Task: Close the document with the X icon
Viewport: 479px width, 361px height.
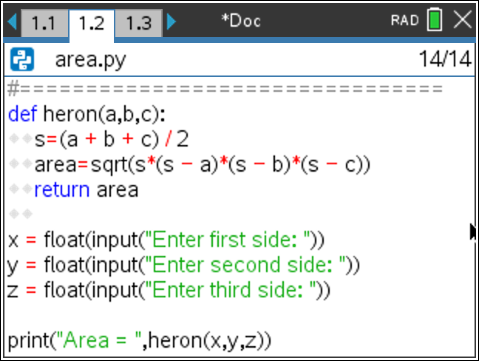Action: click(x=463, y=20)
